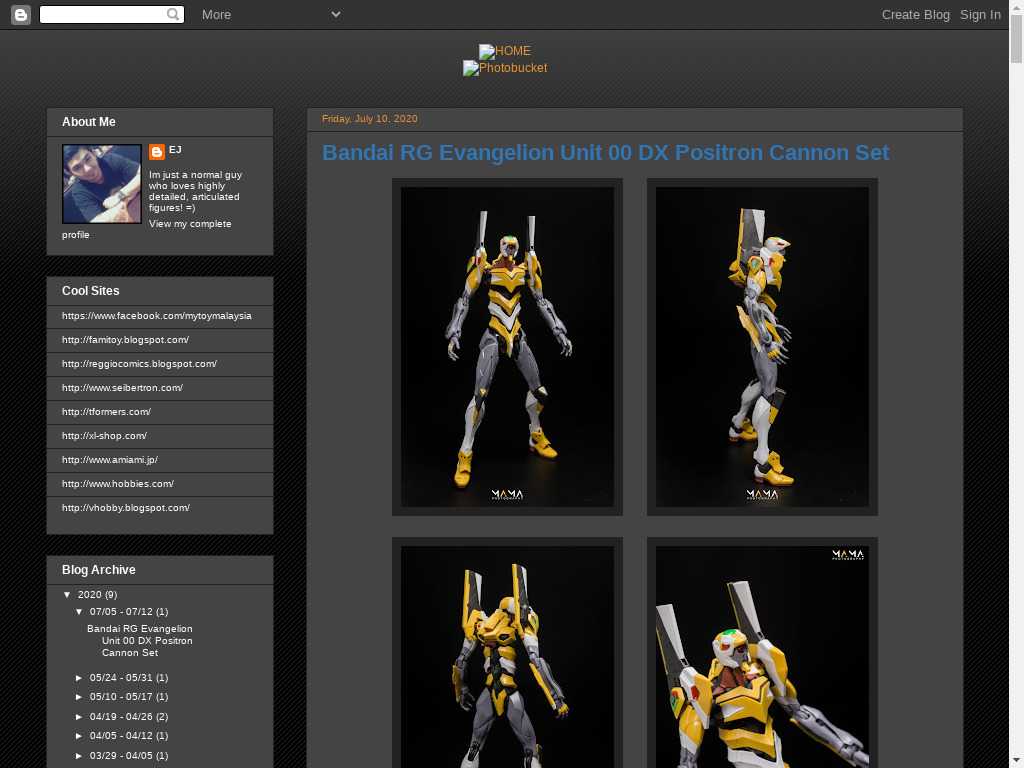The height and width of the screenshot is (768, 1024).
Task: Open archive post Bandai RG Evangelion Unit 00
Action: click(x=140, y=641)
